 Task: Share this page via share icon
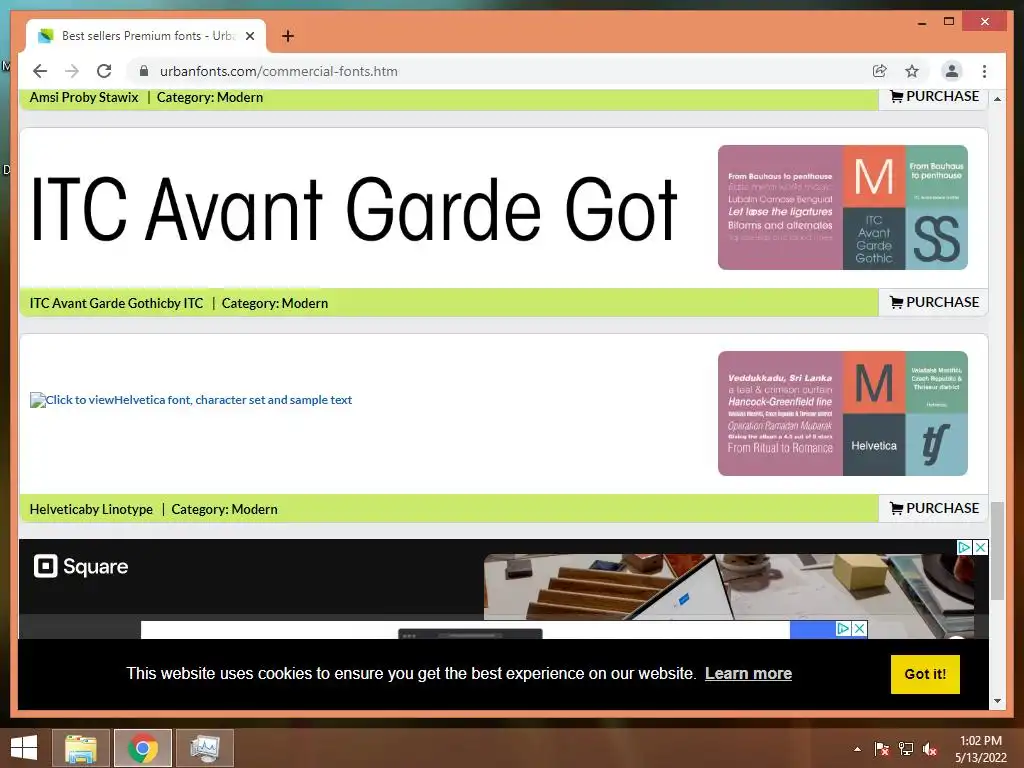pyautogui.click(x=880, y=71)
